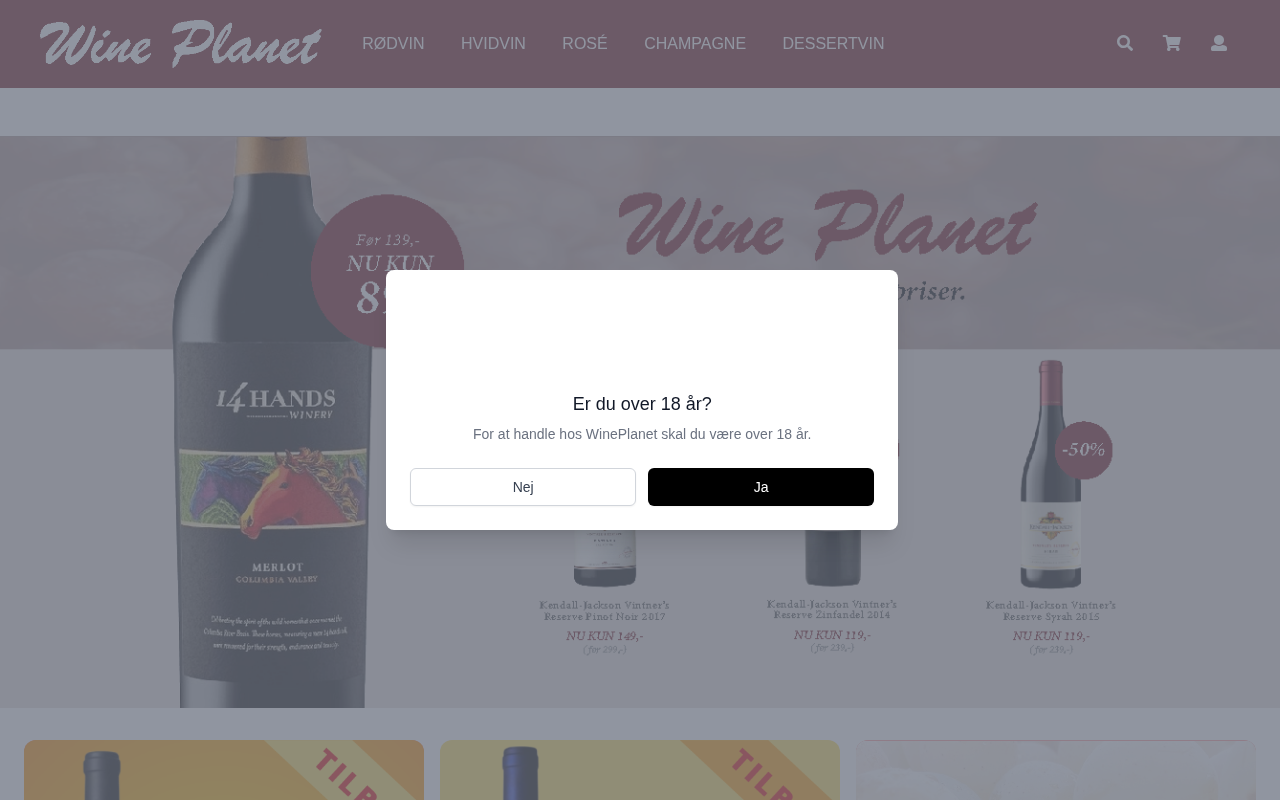This screenshot has width=1280, height=800.
Task: Open the shopping cart icon
Action: click(1172, 43)
